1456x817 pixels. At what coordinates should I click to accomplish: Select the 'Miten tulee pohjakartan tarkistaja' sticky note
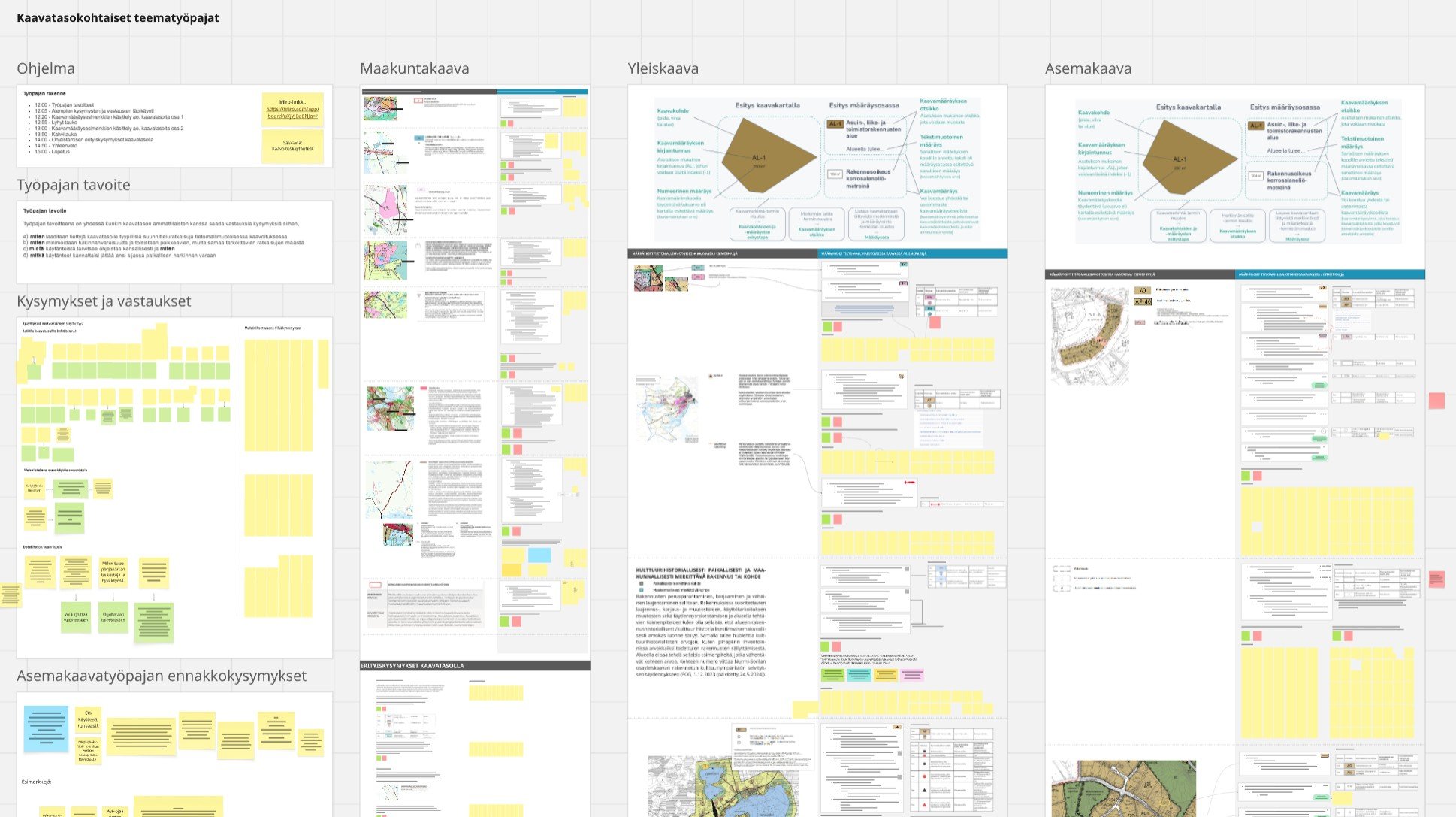pos(113,571)
